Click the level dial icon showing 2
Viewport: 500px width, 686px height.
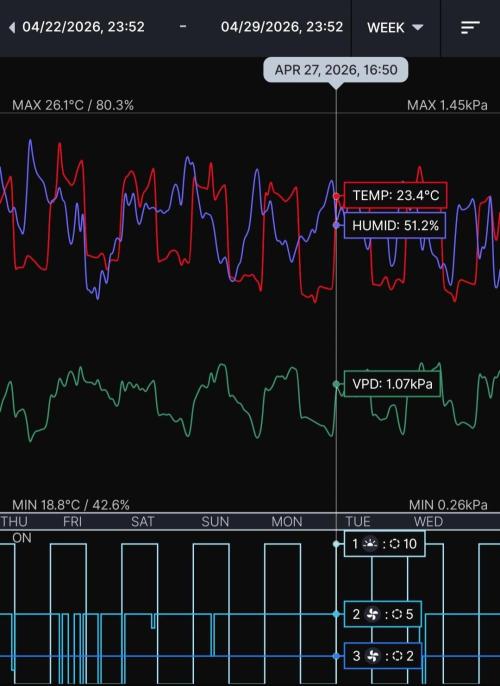[396, 656]
